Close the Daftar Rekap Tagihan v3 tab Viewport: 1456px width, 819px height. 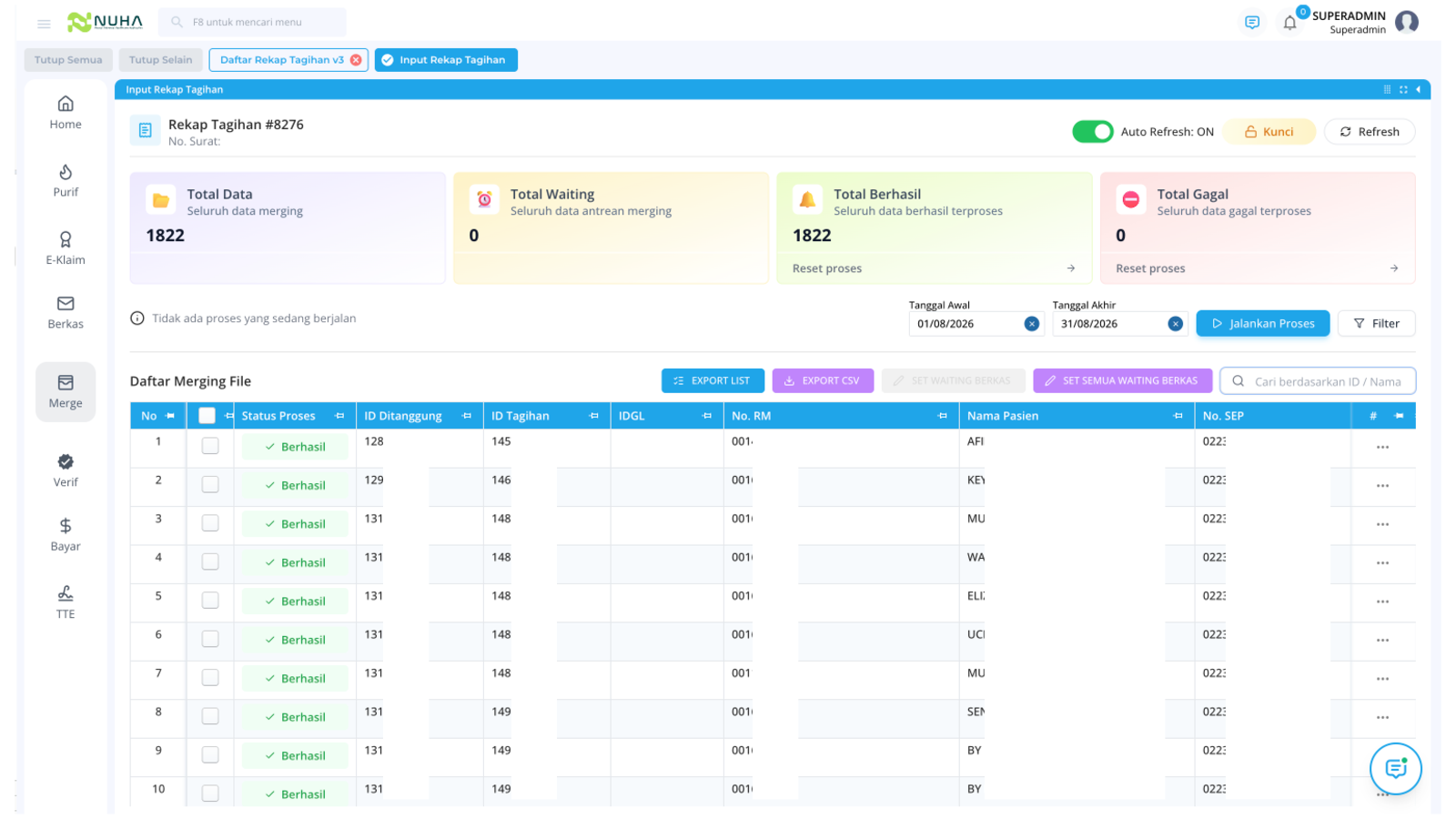point(356,60)
